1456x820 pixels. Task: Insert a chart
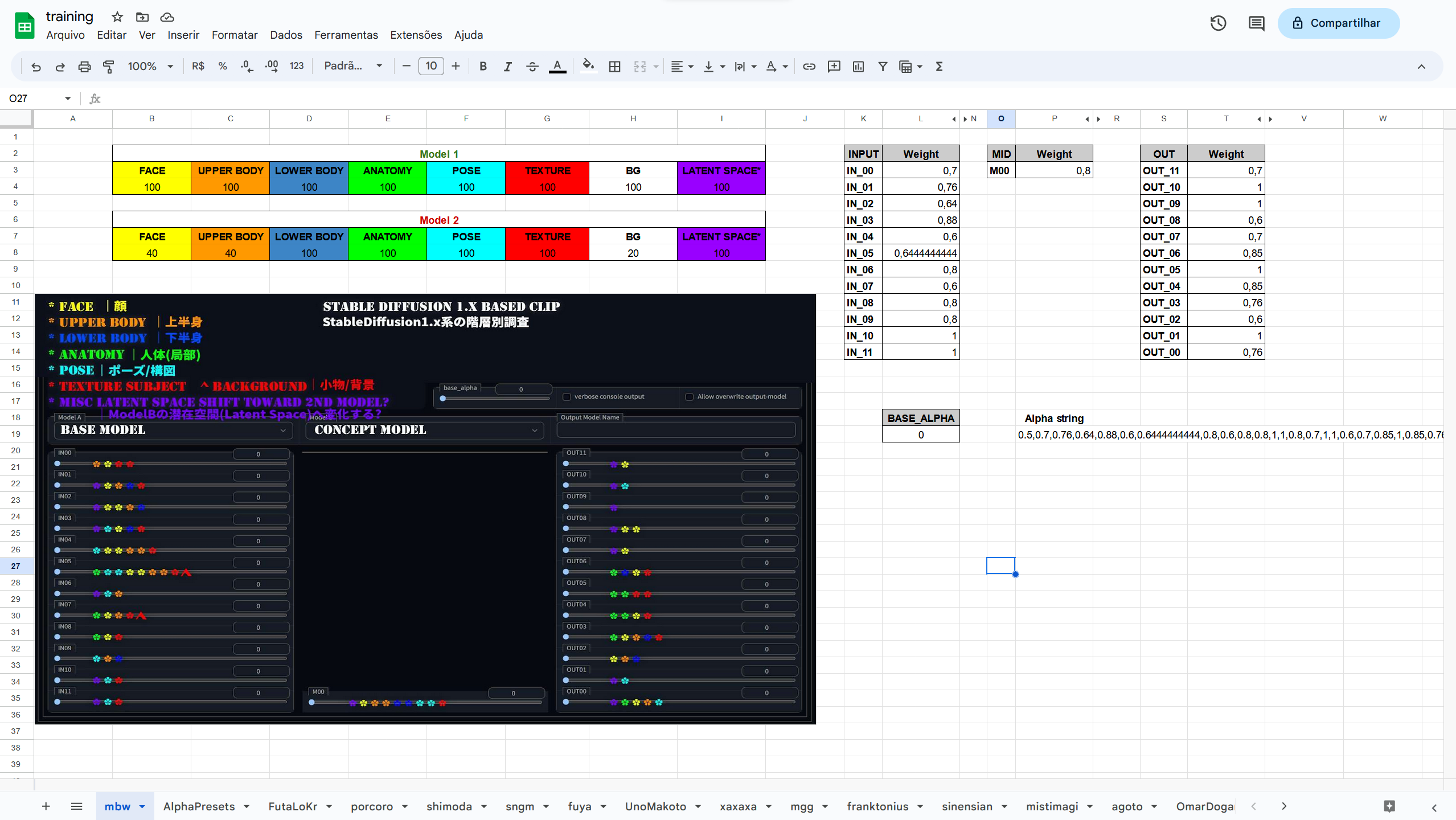pos(858,67)
